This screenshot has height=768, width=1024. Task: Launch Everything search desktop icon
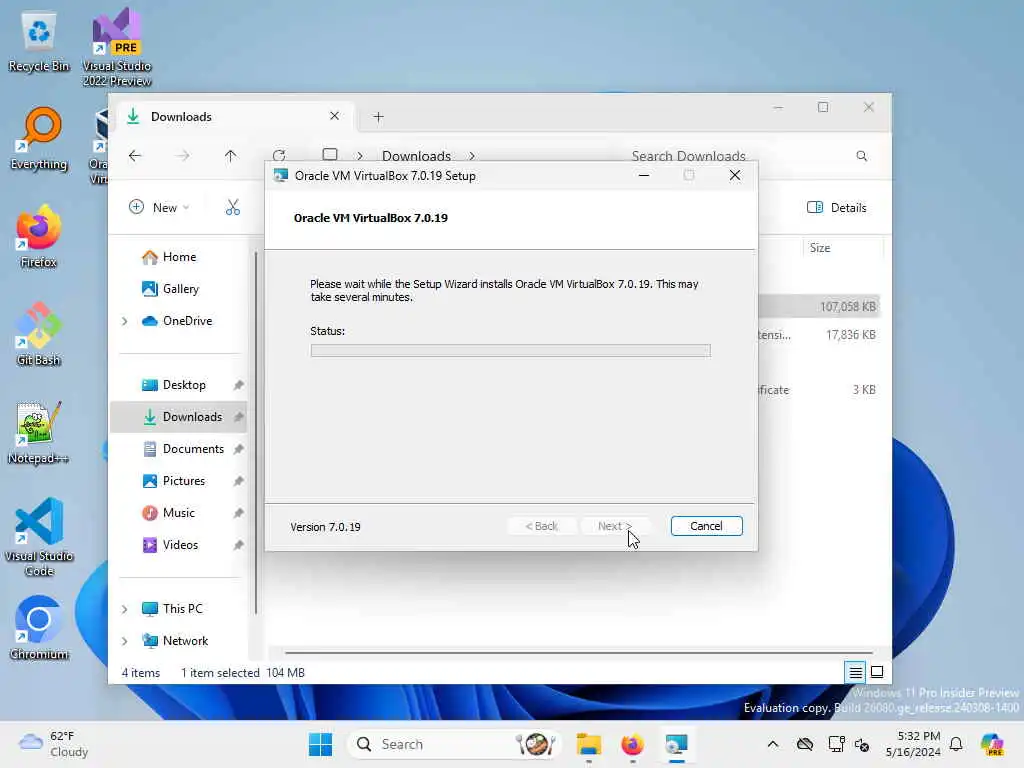(39, 139)
